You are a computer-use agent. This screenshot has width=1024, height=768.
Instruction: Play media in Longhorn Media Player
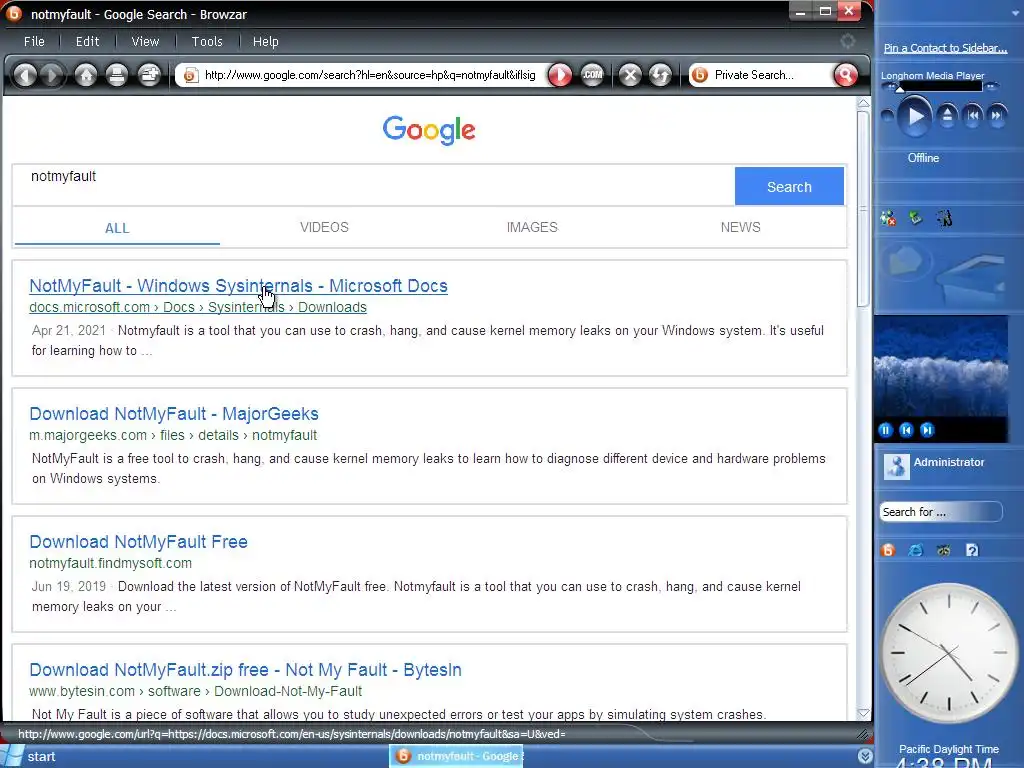(915, 116)
